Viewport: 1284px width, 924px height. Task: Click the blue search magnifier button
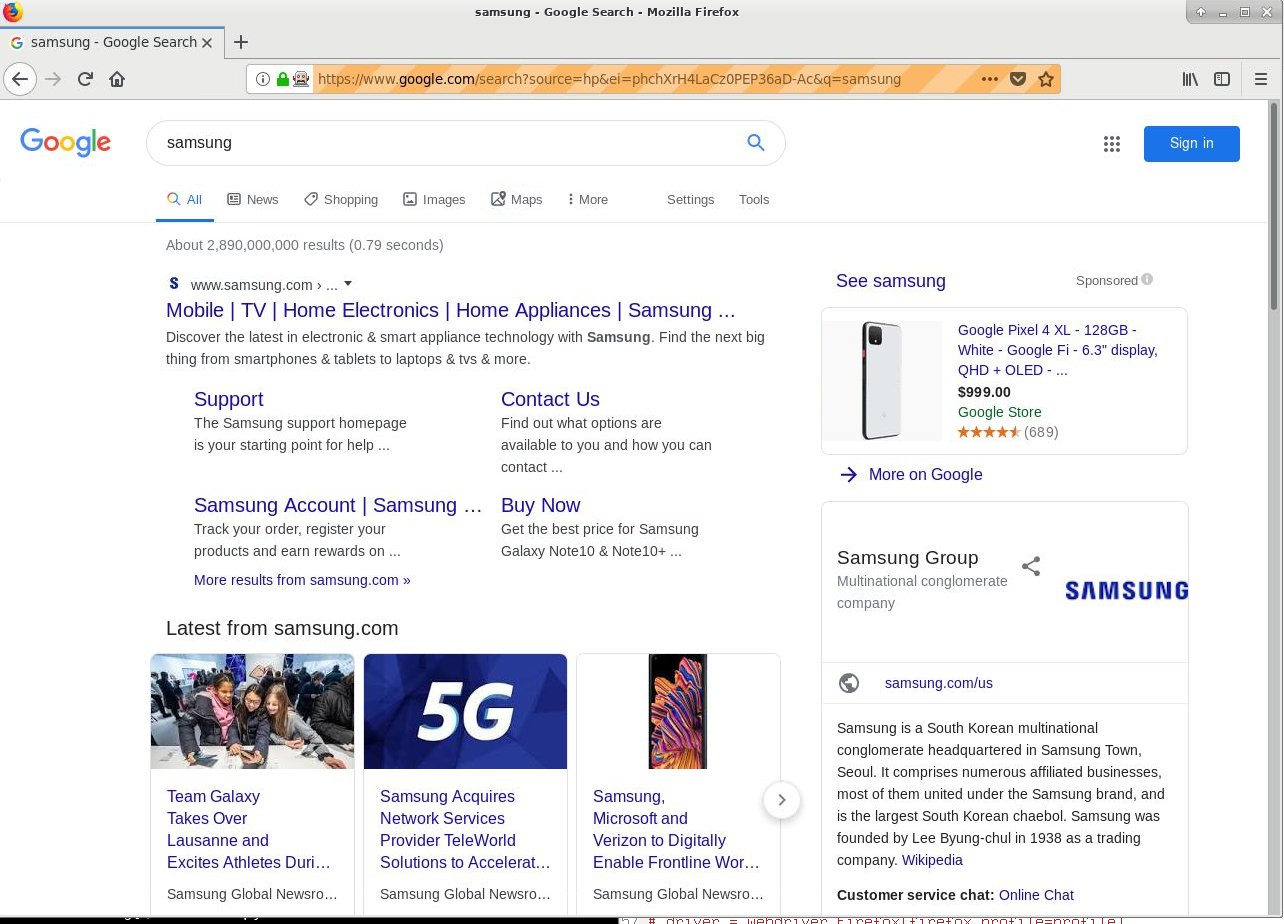[756, 143]
